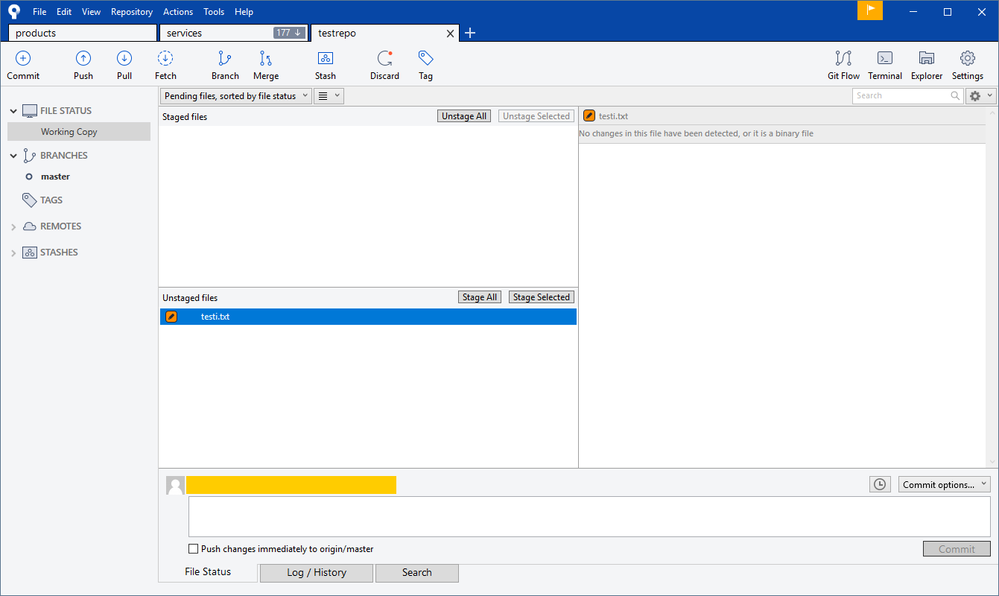Screen dimensions: 999x596
Task: Switch to the Log / History tab
Action: (316, 572)
